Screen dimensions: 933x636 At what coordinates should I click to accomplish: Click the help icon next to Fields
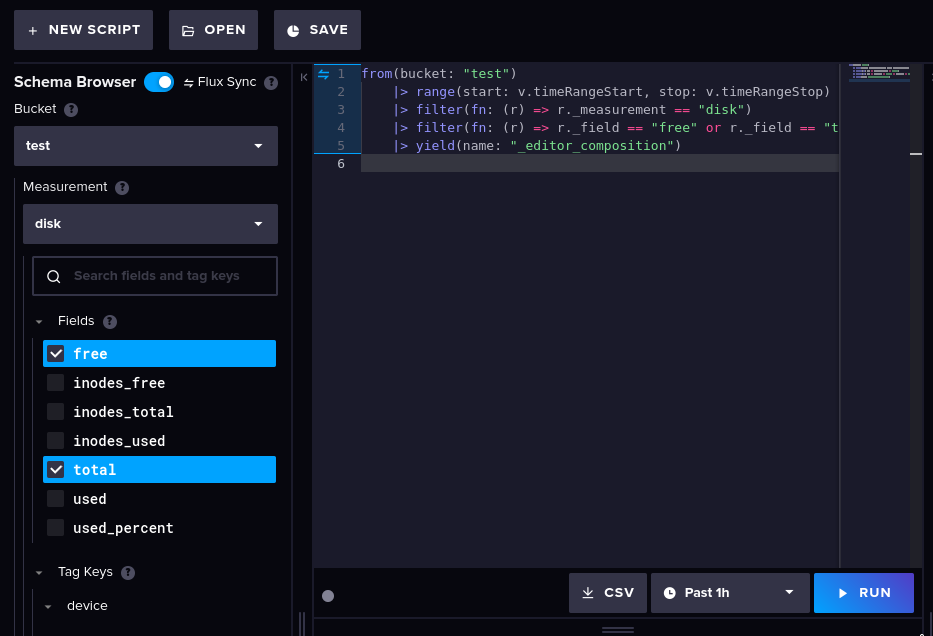[109, 321]
